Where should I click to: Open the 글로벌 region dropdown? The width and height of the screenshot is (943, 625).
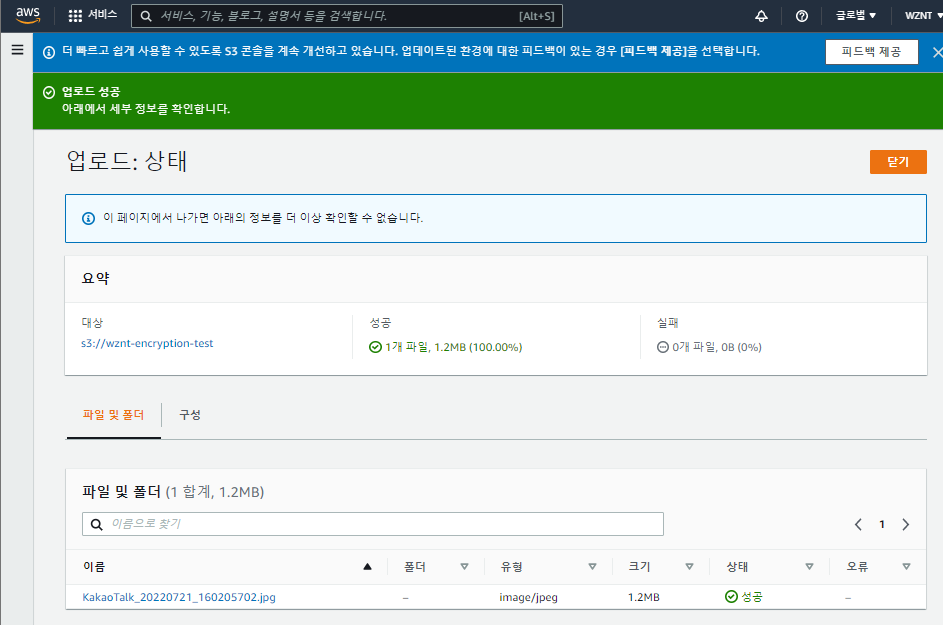pos(856,16)
